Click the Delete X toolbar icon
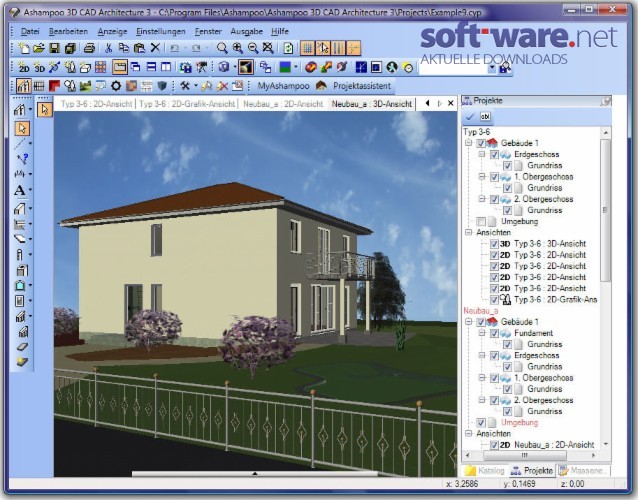 point(155,49)
